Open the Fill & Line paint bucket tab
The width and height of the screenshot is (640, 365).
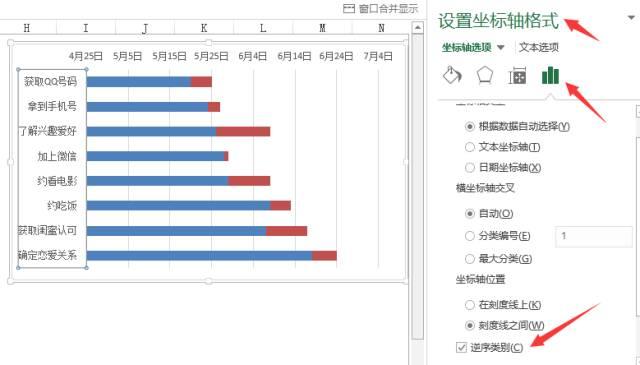coord(452,76)
